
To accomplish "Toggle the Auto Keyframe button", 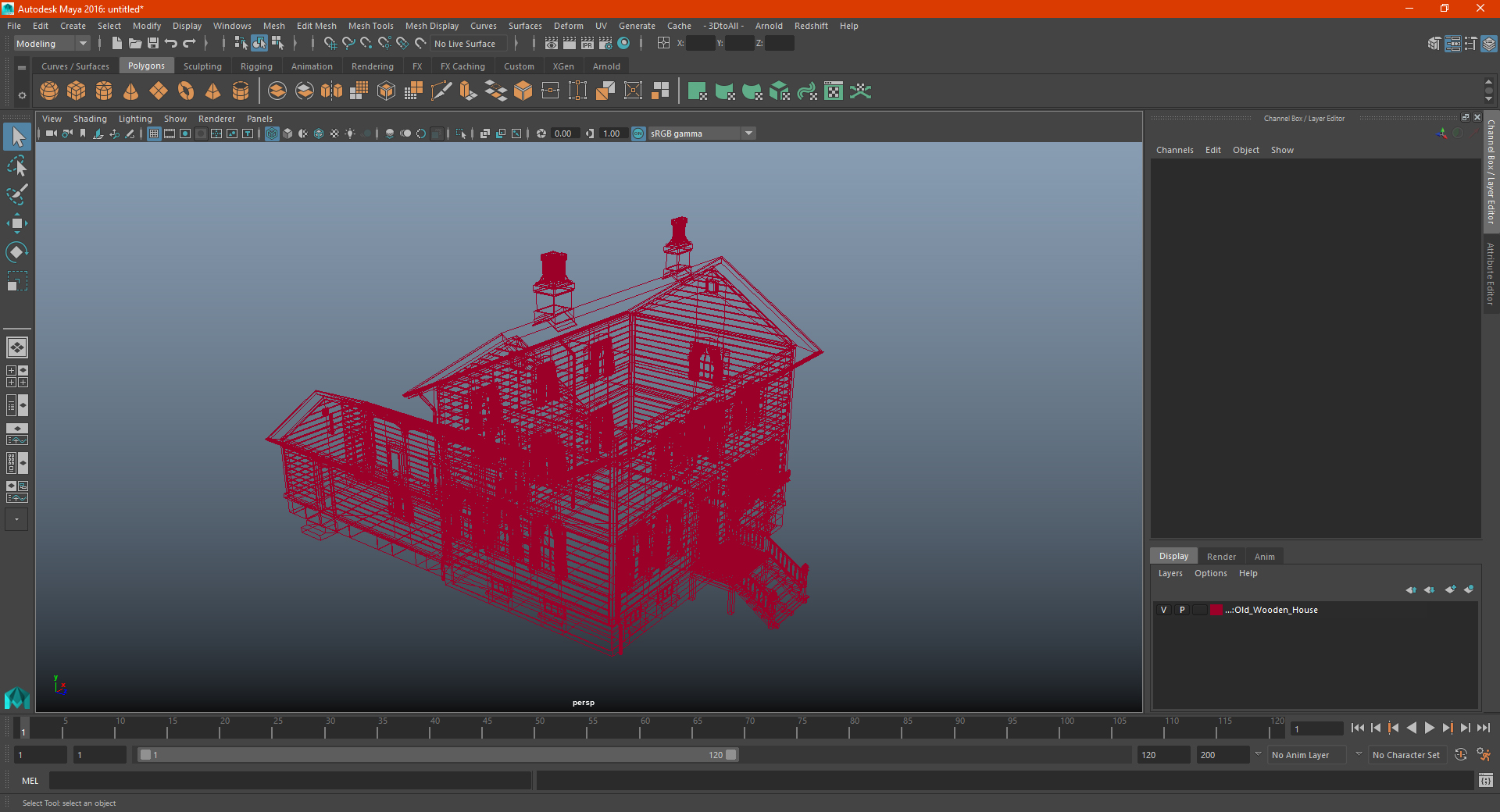I will pos(1461,755).
